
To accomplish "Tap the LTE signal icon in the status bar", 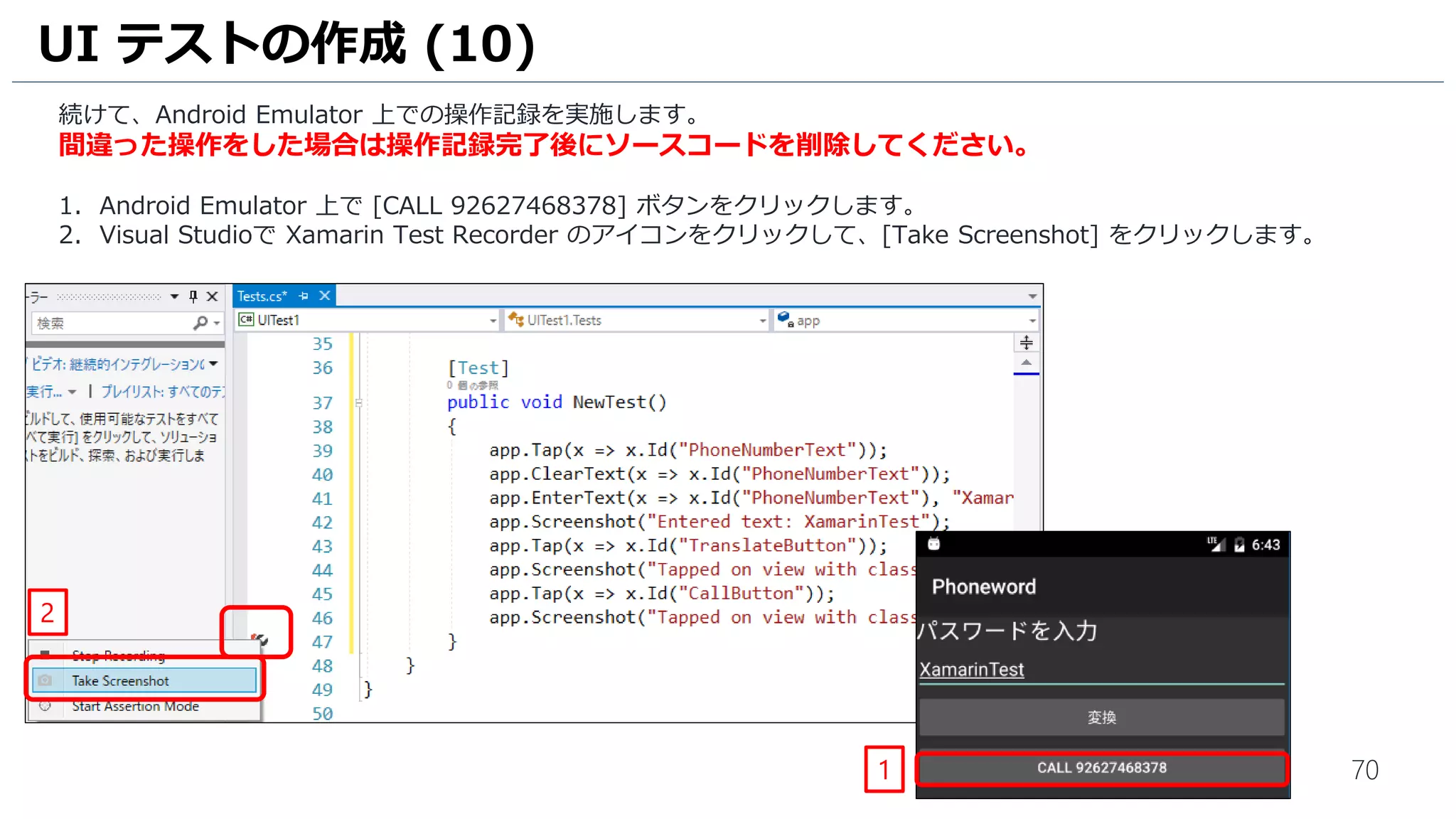I will (1216, 545).
